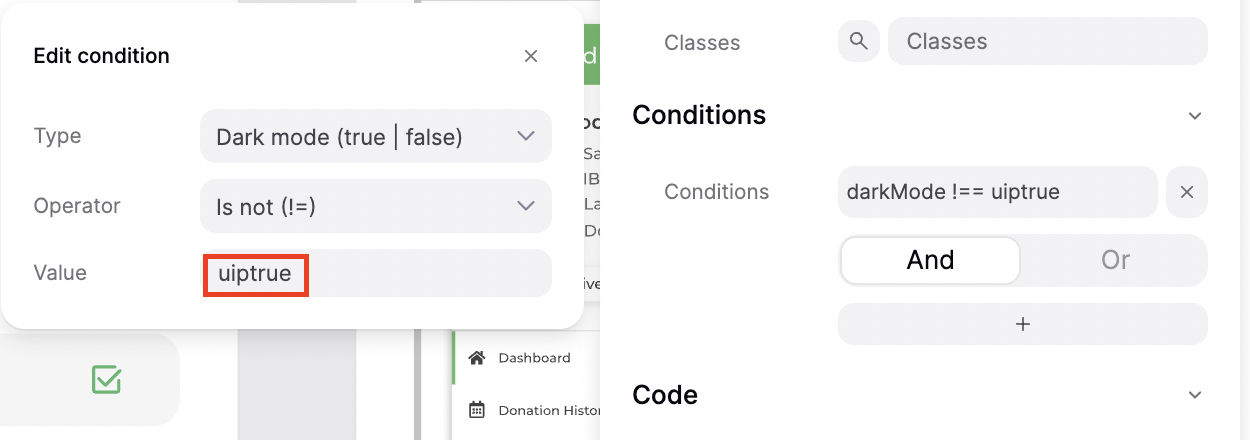Viewport: 1250px width, 440px height.
Task: Click the Donation History calendar icon
Action: point(477,410)
